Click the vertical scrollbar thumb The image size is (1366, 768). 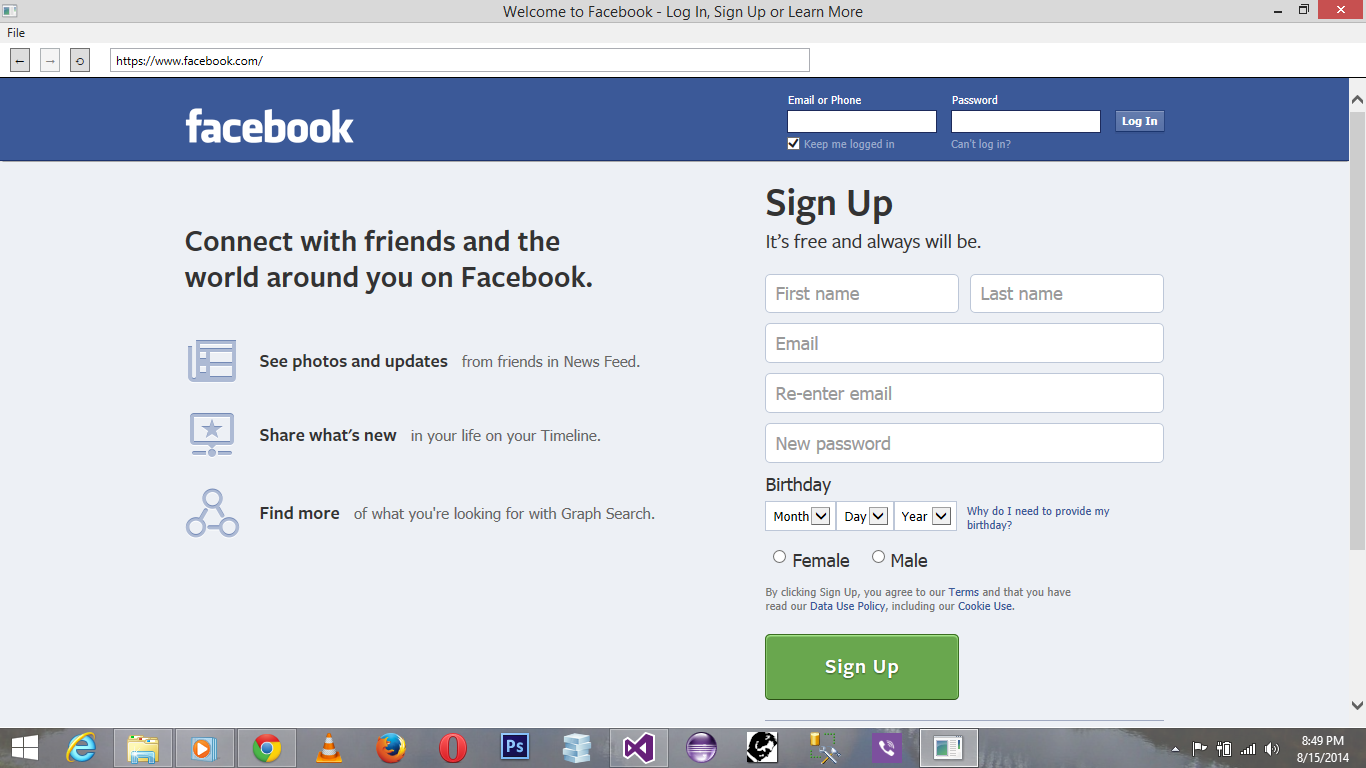tap(1357, 330)
